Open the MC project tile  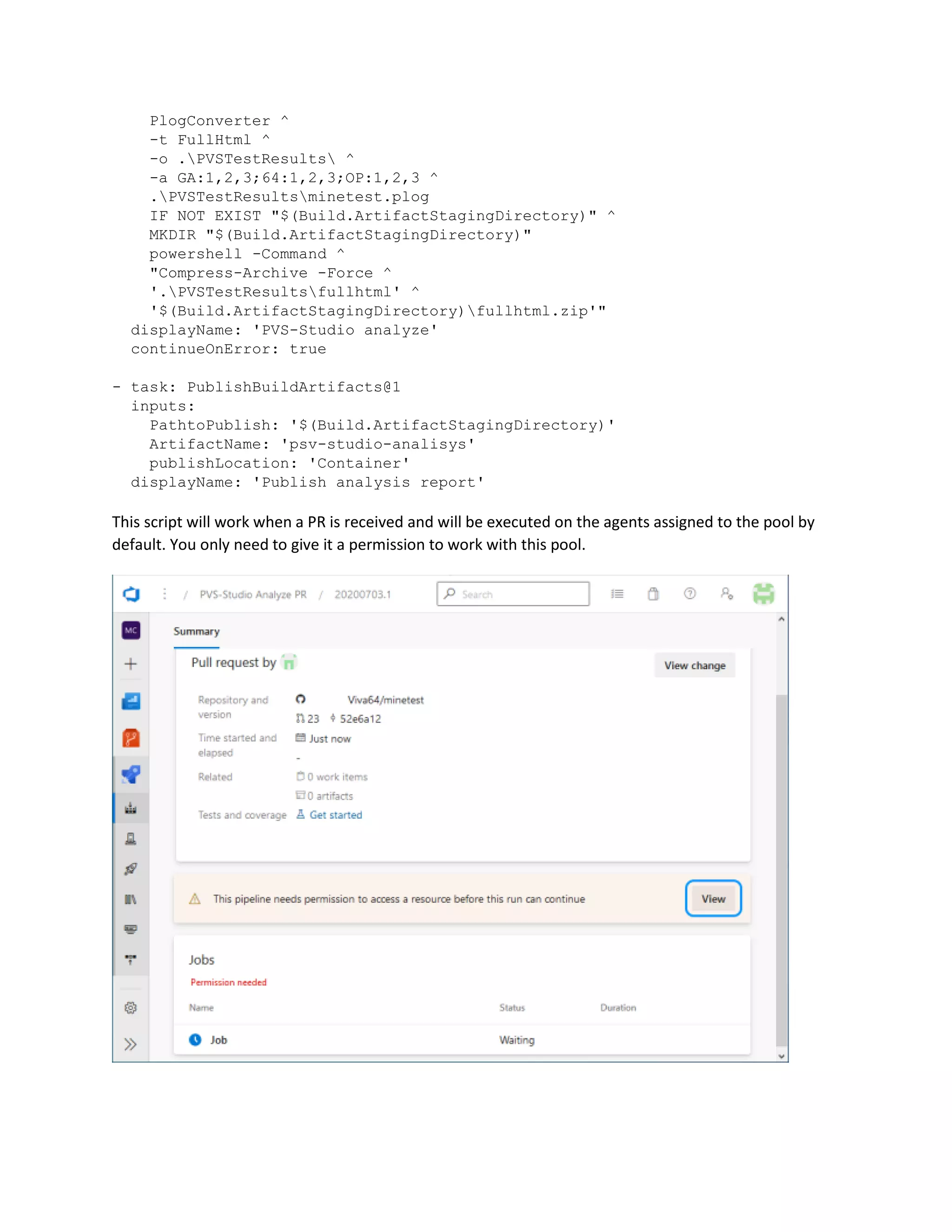[x=131, y=630]
